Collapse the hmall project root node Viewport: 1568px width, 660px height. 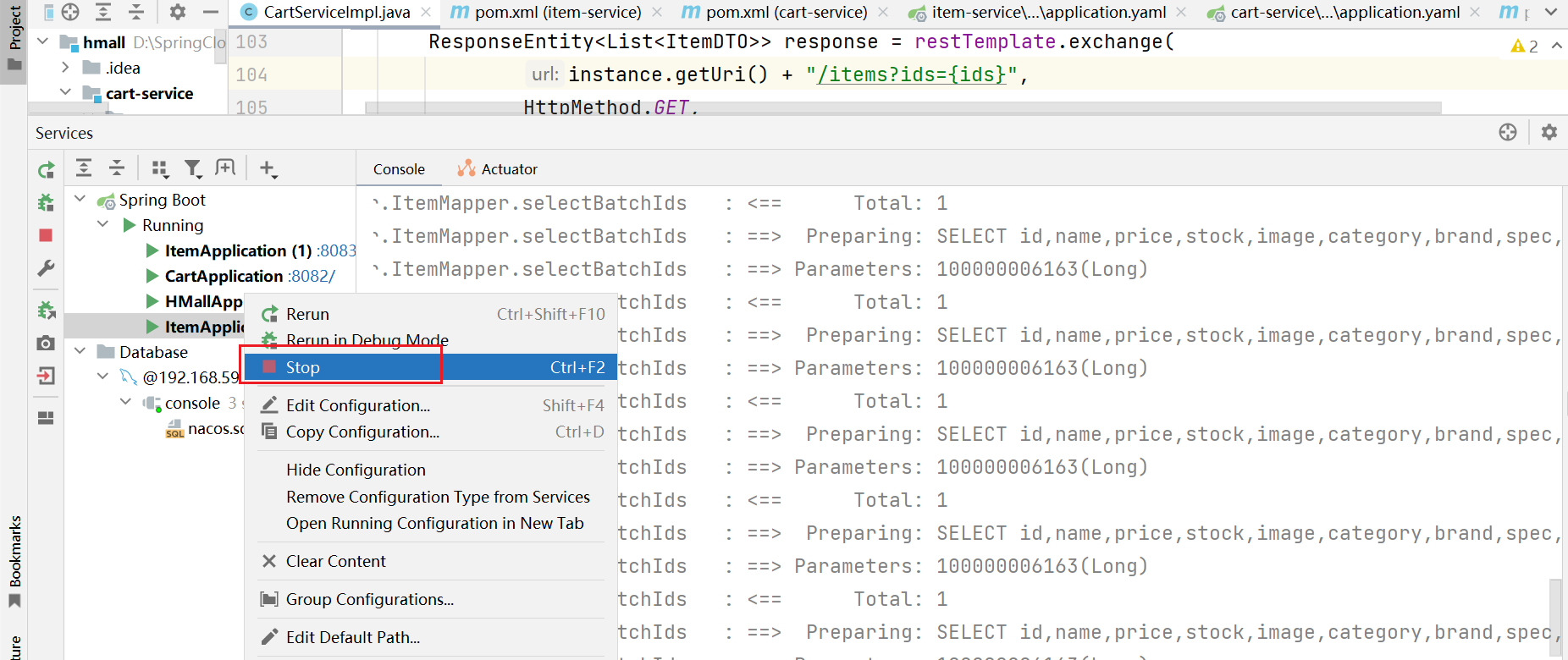(43, 41)
